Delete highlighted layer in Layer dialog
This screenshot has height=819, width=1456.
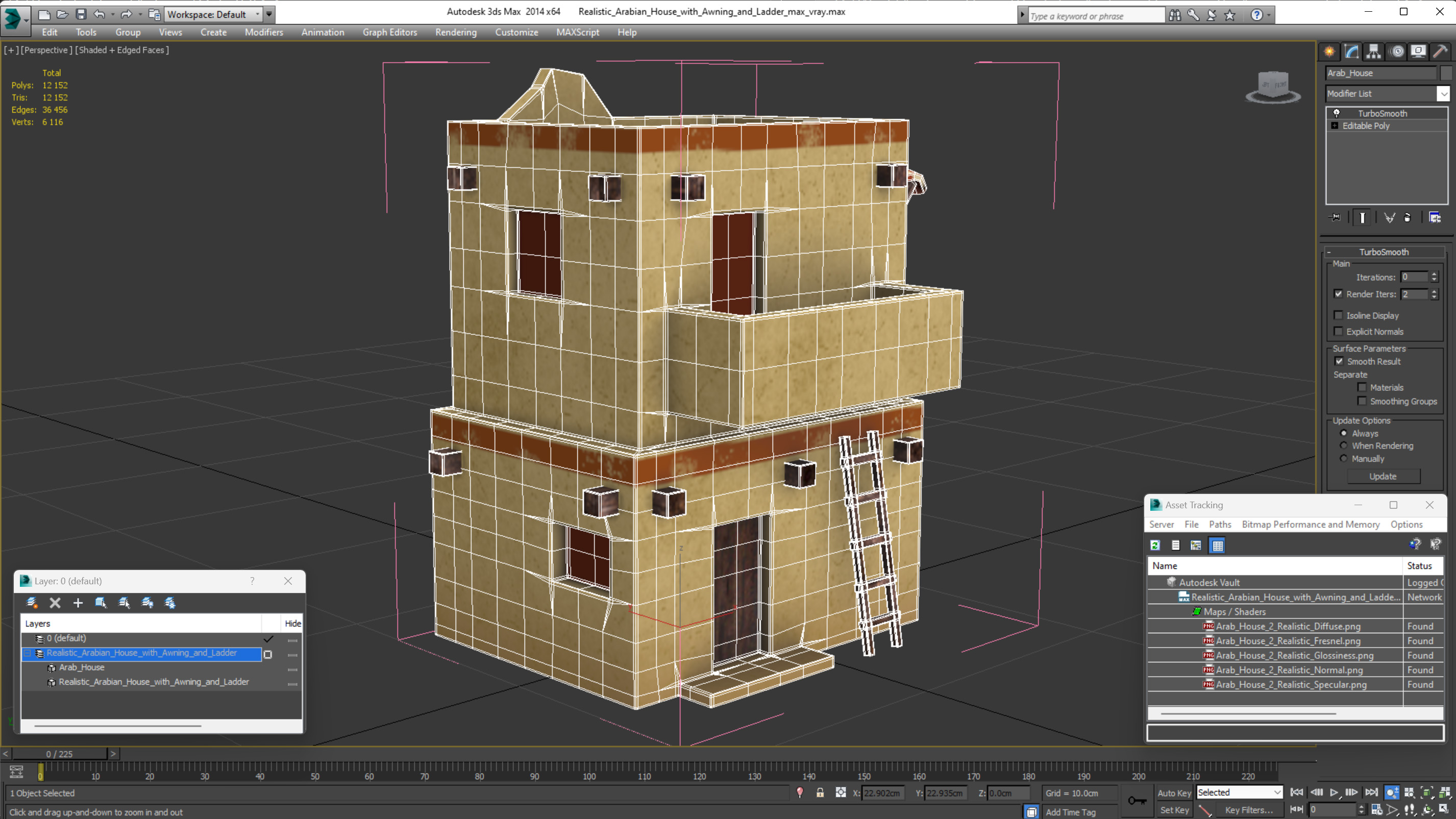[55, 603]
